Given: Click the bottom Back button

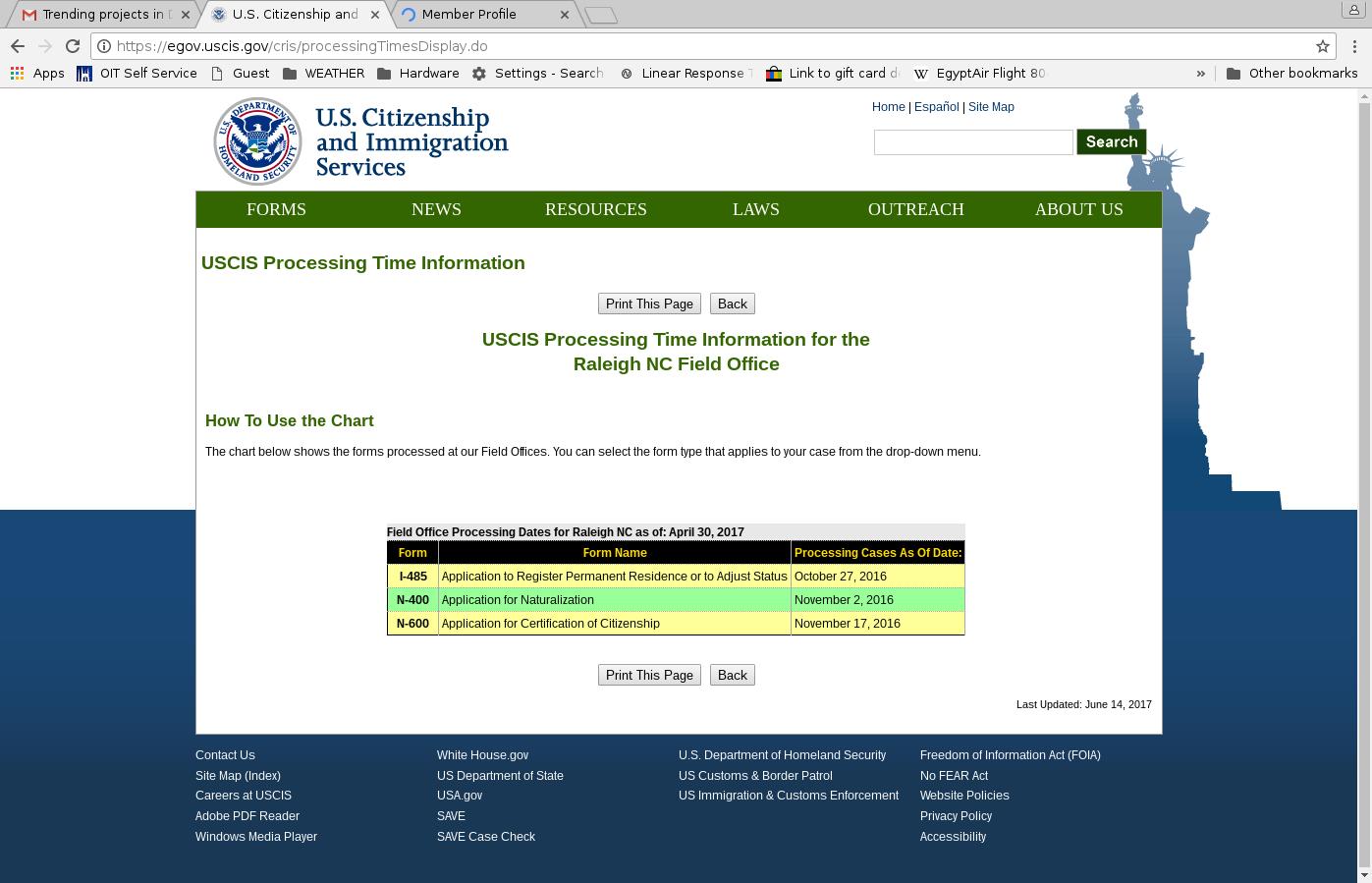Looking at the screenshot, I should tap(732, 675).
